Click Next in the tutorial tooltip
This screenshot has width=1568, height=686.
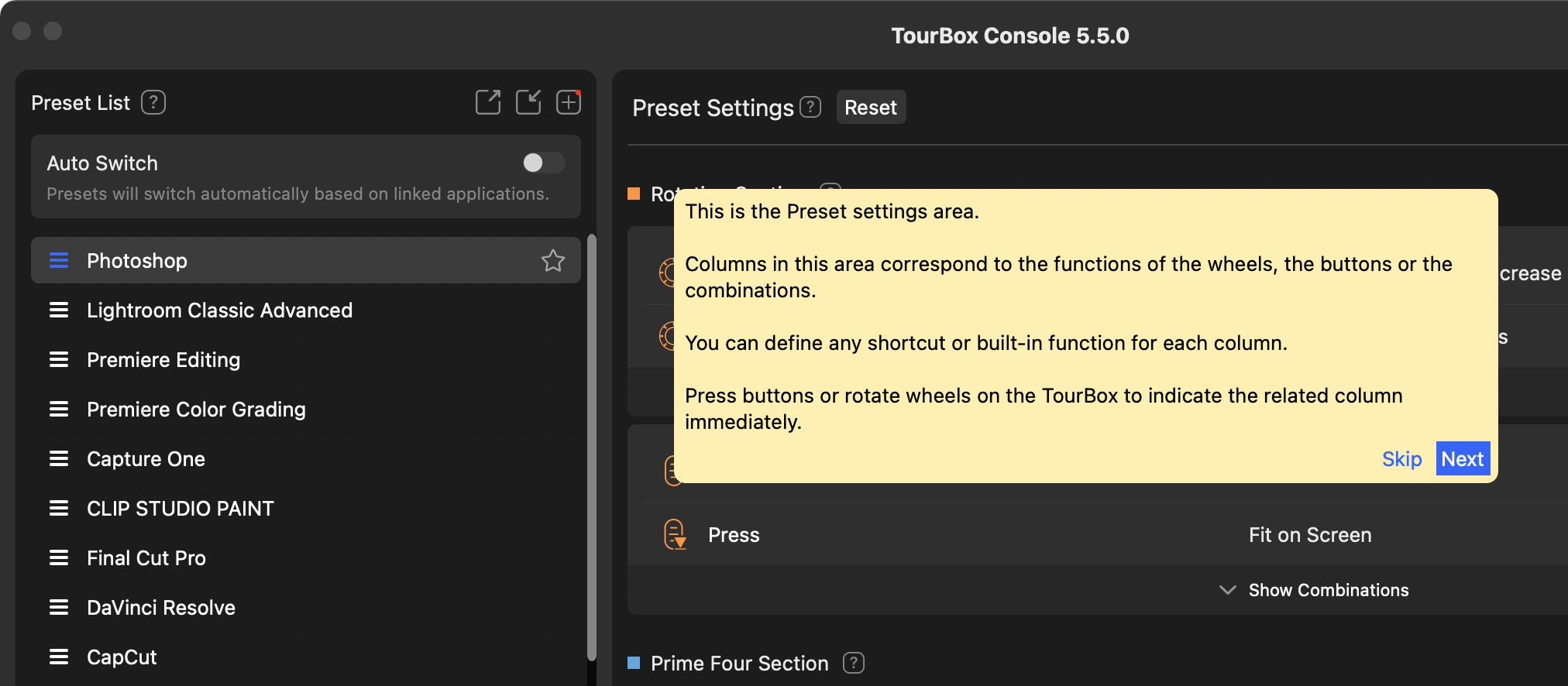click(x=1462, y=459)
